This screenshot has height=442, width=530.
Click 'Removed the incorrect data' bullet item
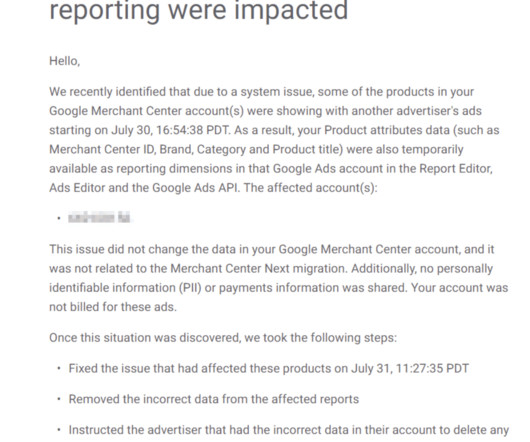coord(214,399)
